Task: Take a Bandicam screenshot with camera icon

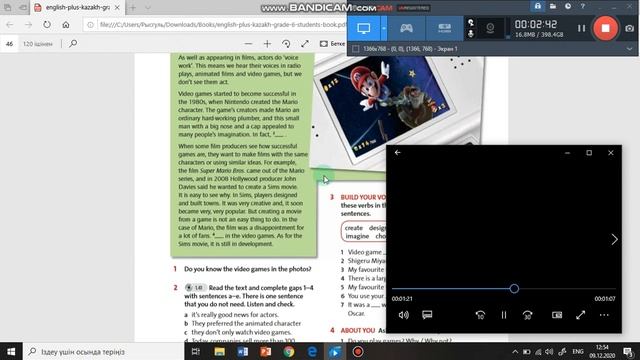Action: (629, 28)
